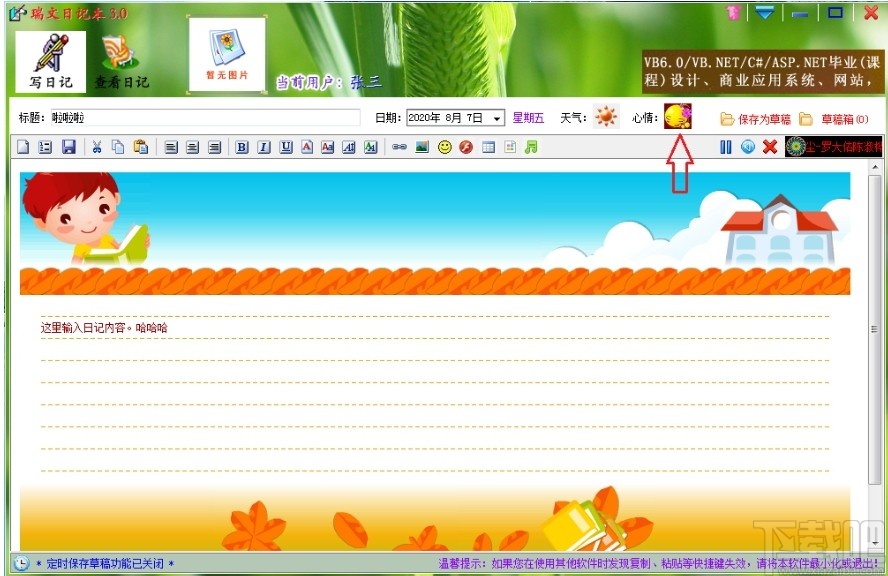Open the 写日记 write diary tab

[x=50, y=61]
